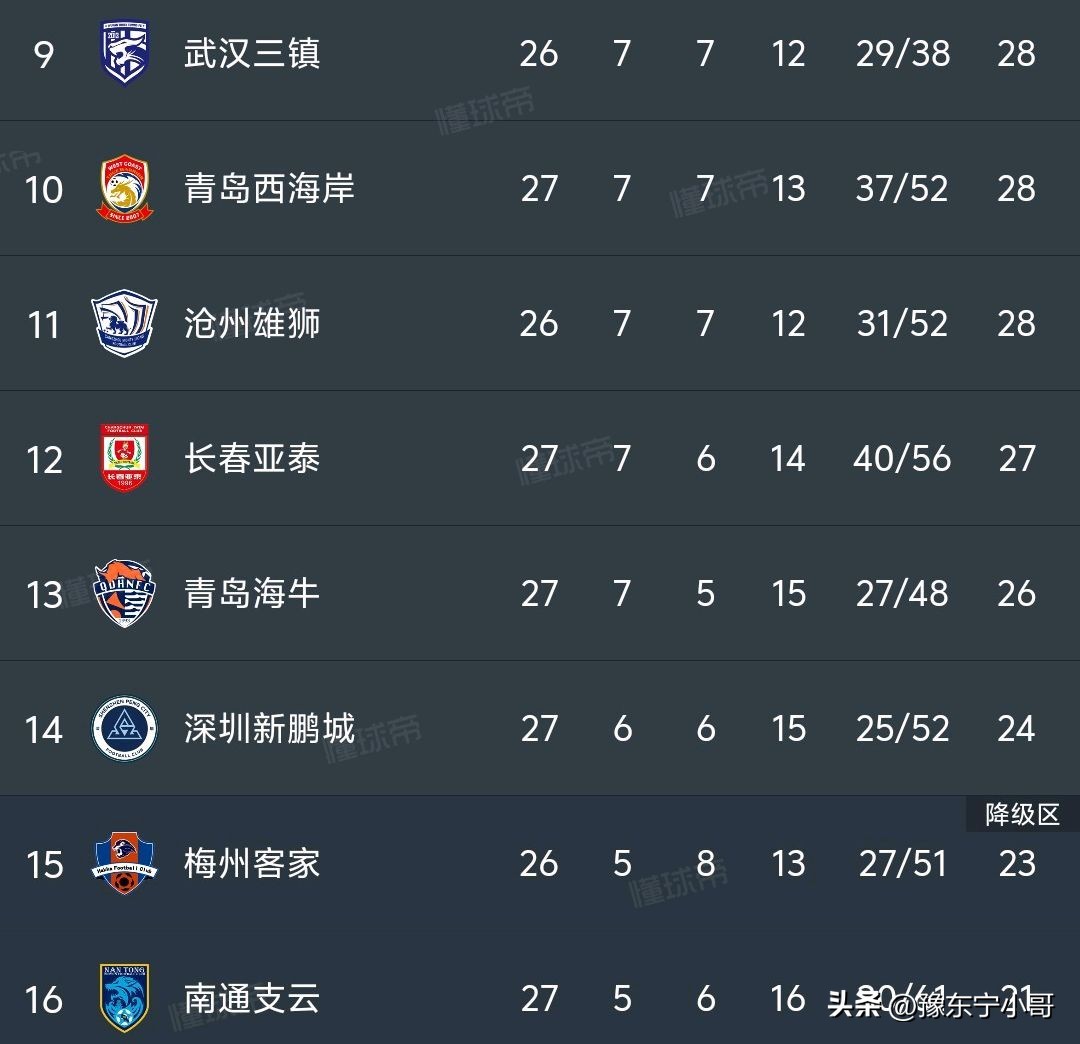Open the 青岛海牛 team page

252,594
